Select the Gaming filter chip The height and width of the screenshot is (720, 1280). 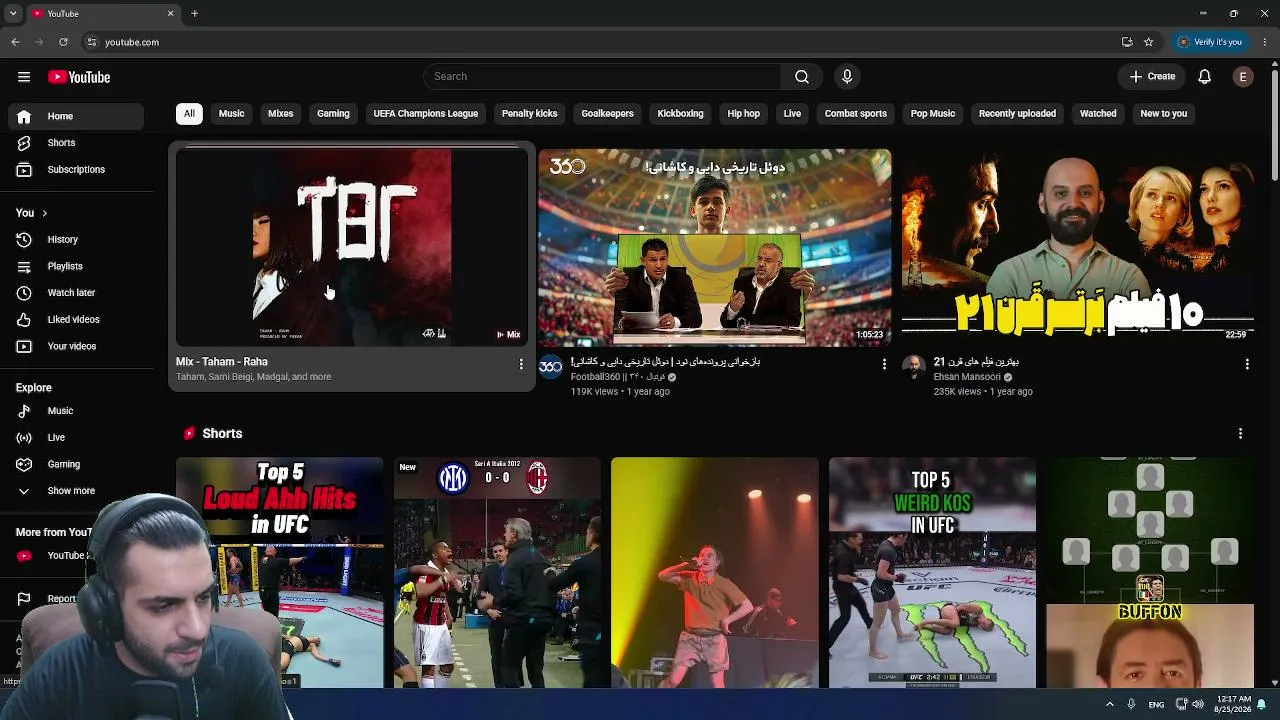(x=333, y=114)
